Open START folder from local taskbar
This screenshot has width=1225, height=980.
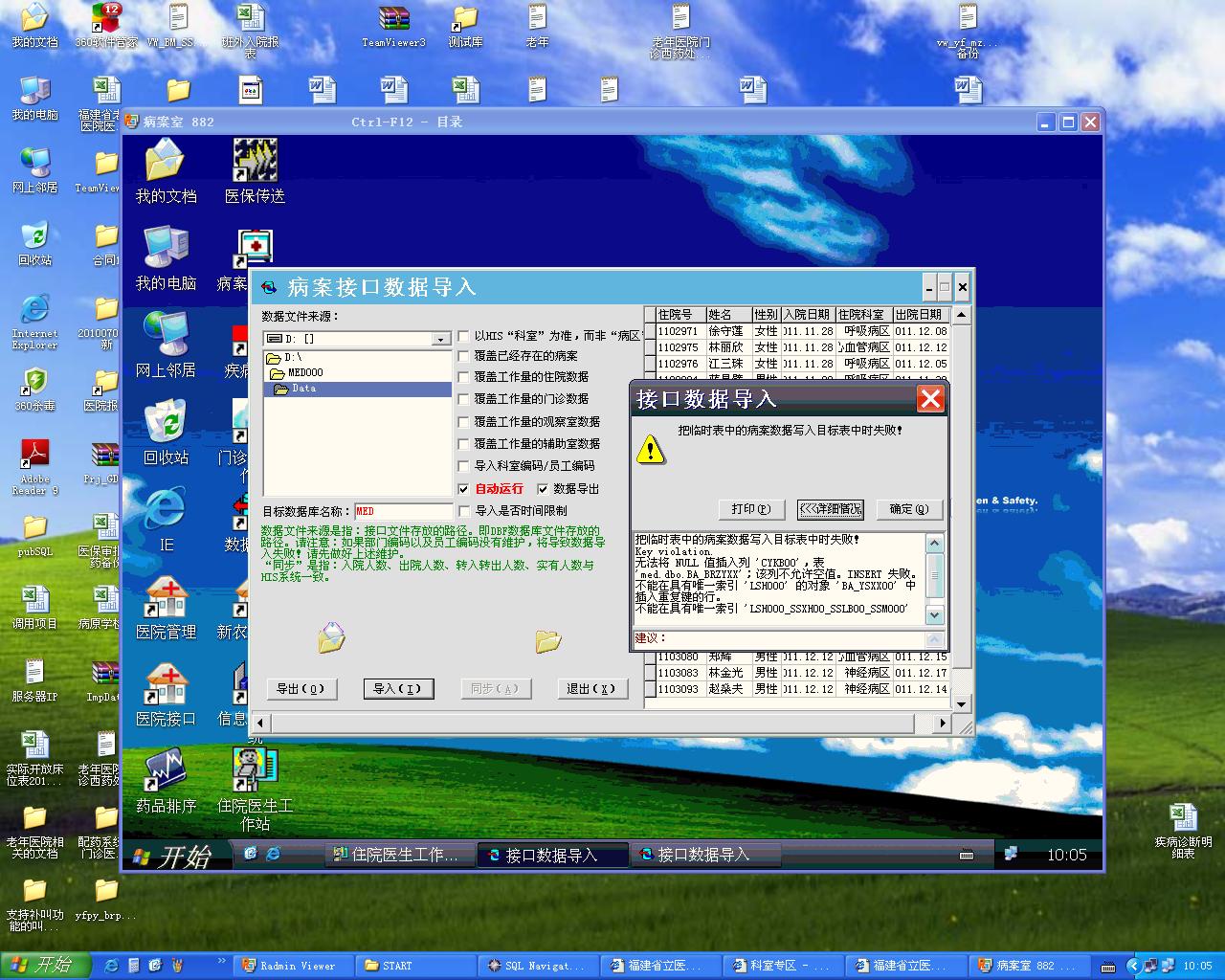[416, 966]
